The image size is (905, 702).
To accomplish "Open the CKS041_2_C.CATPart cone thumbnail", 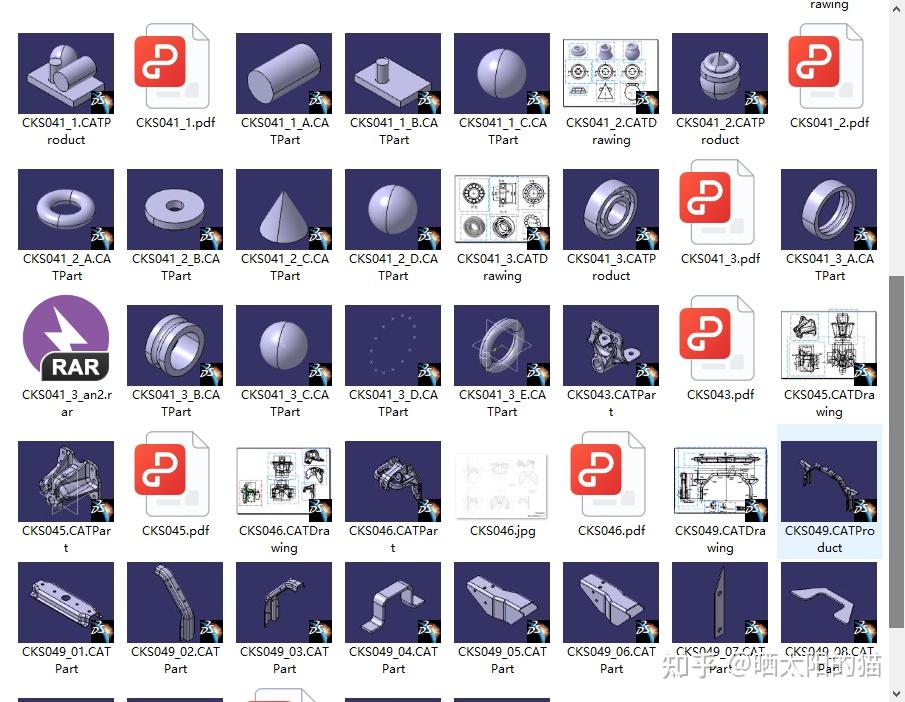I will [x=283, y=208].
